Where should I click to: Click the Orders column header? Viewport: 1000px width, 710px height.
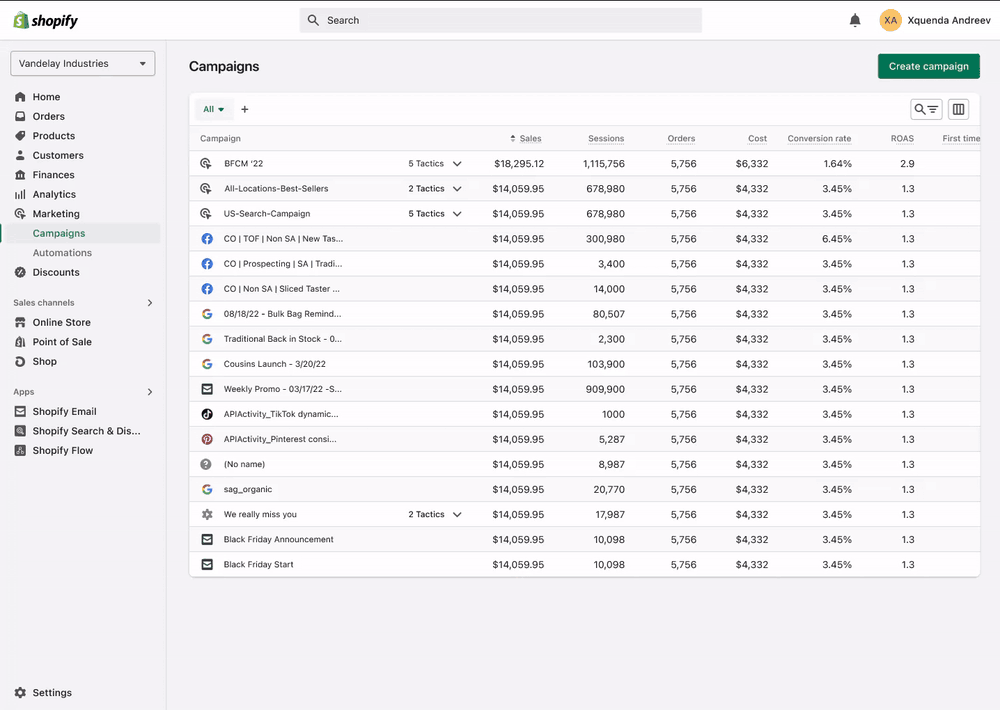pyautogui.click(x=681, y=138)
